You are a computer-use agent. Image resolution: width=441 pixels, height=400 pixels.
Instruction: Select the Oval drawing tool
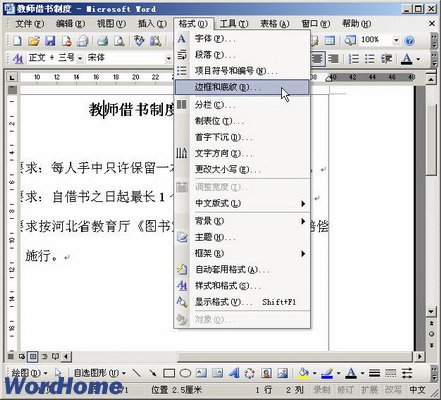coord(185,373)
